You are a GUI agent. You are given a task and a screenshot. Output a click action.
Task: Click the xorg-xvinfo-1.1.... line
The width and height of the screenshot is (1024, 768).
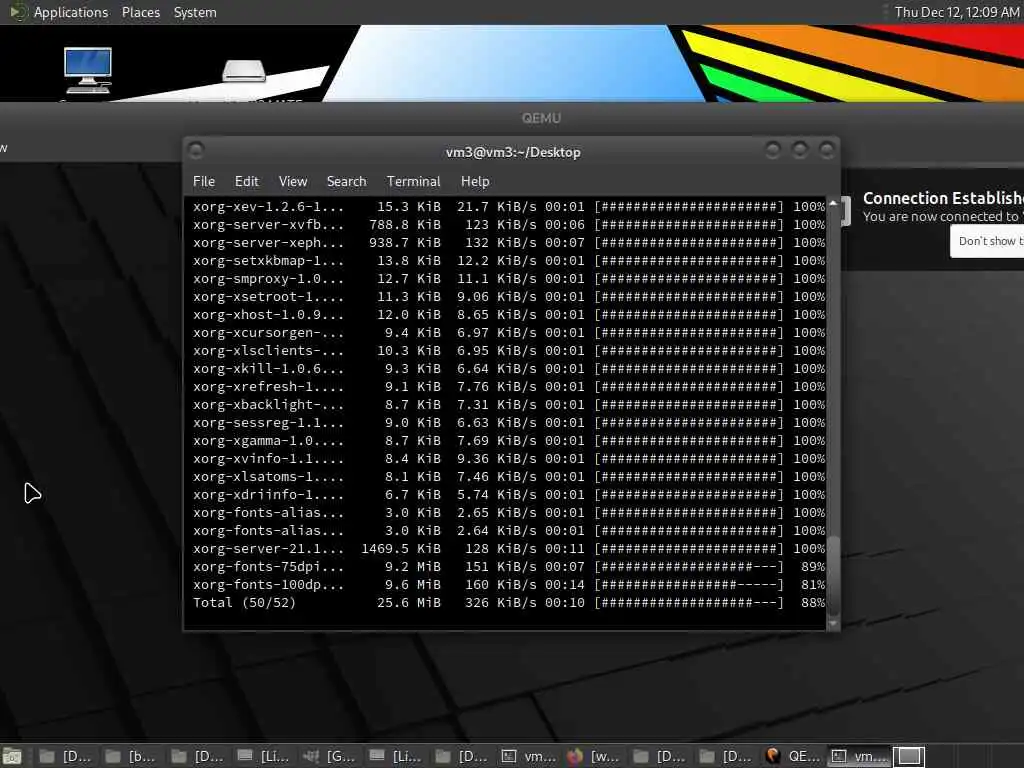point(509,458)
